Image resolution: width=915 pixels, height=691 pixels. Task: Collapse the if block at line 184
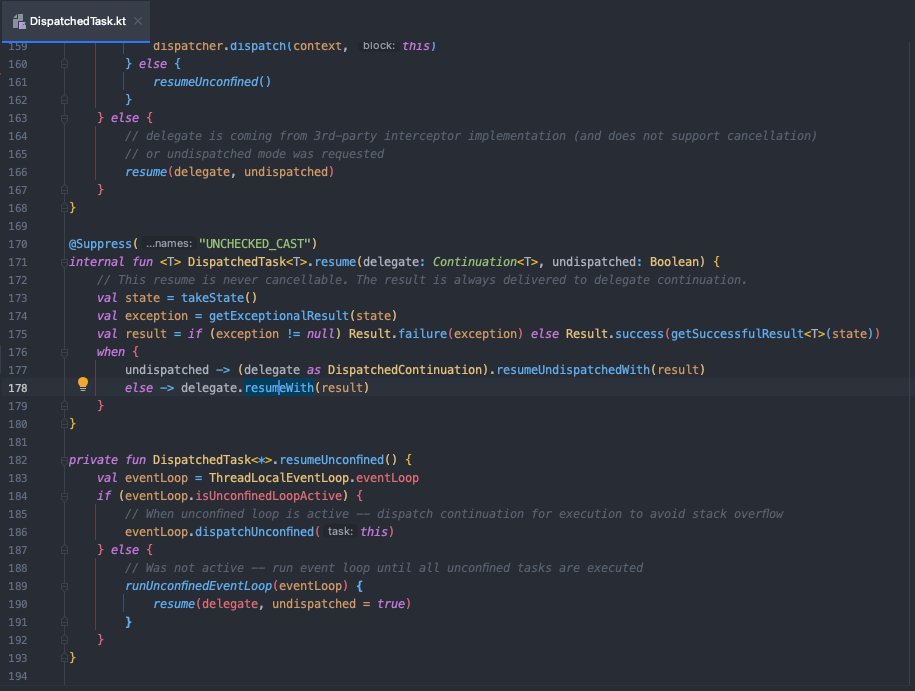pyautogui.click(x=64, y=496)
